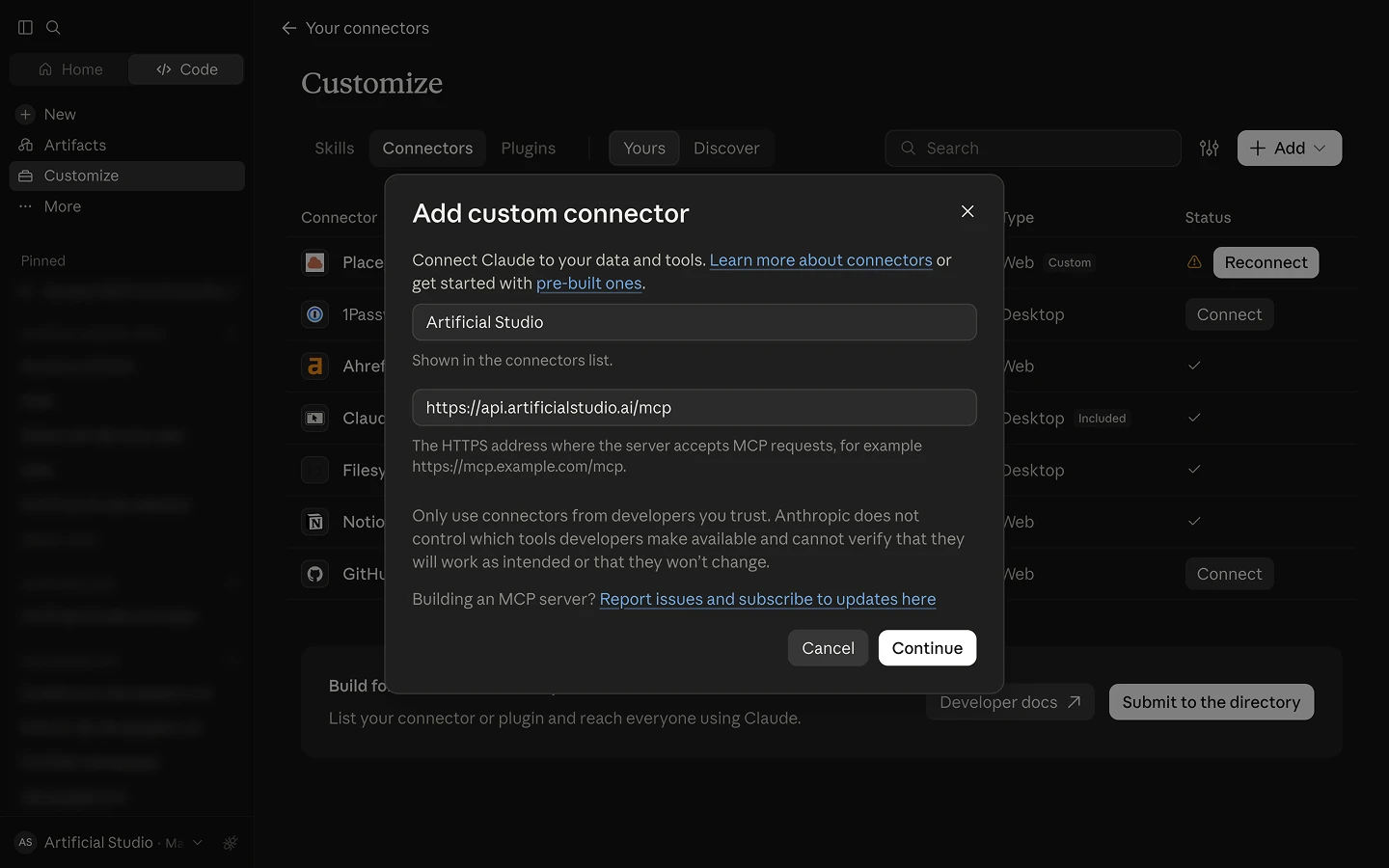Click Submit to the directory

point(1212,702)
